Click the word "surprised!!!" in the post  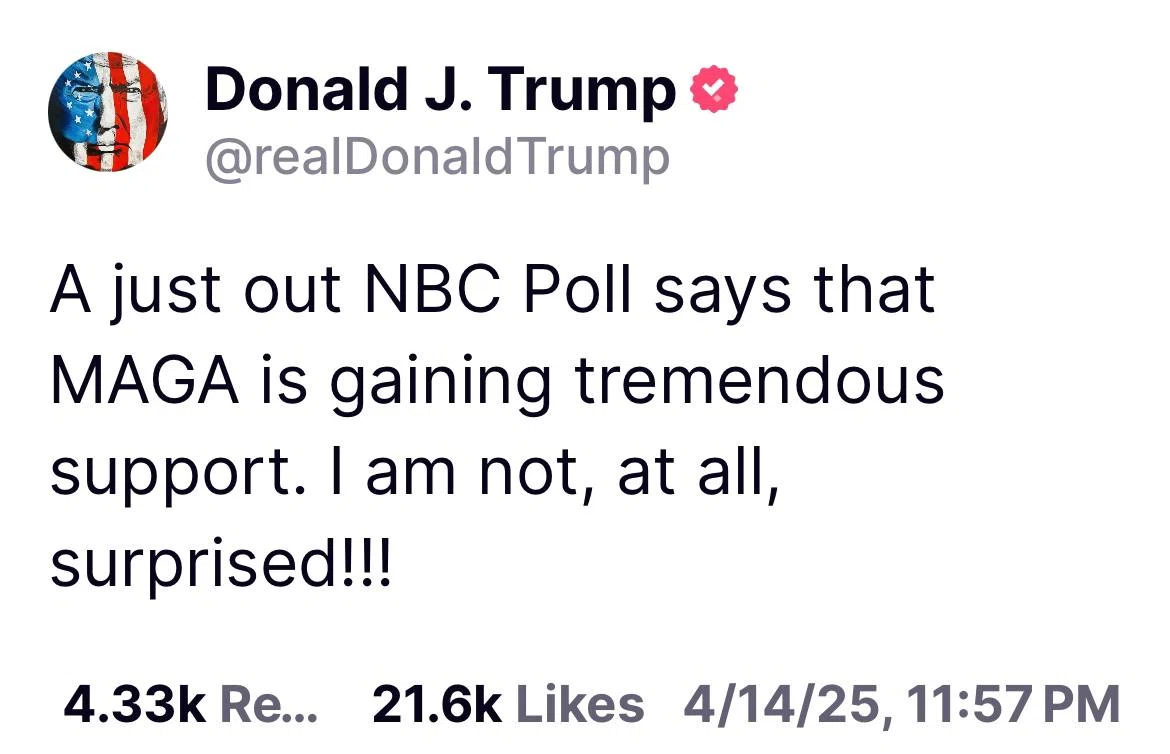(x=221, y=562)
